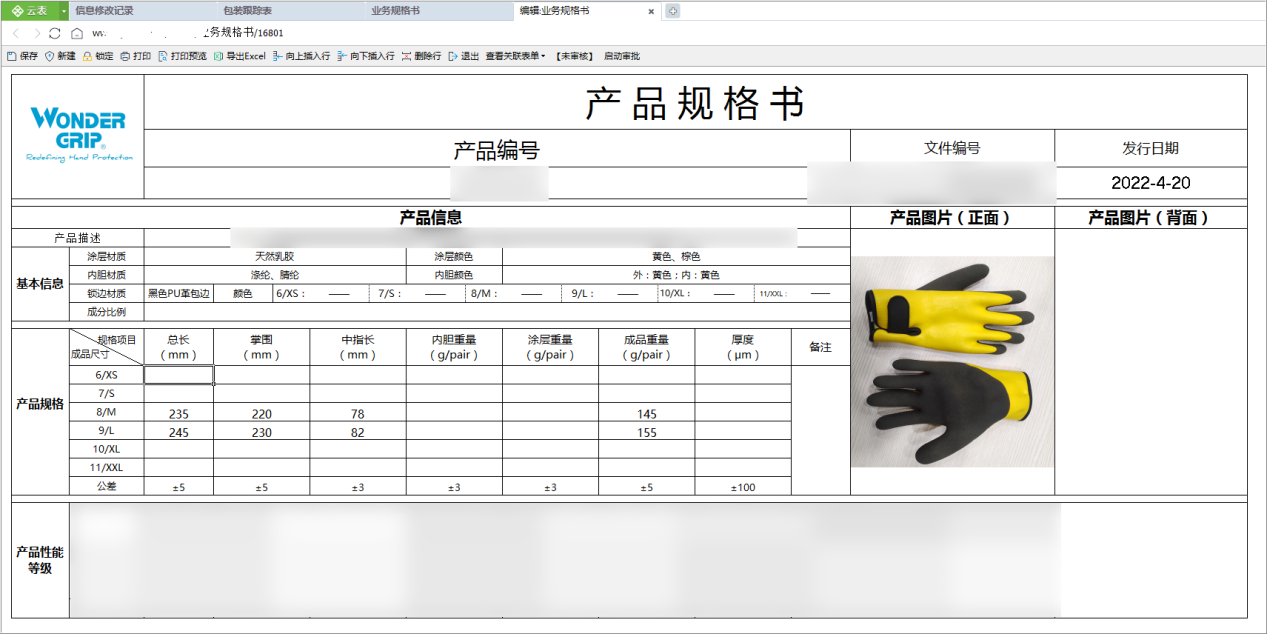The height and width of the screenshot is (634, 1267).
Task: Expand the 查看关联表单 dropdown
Action: 515,56
